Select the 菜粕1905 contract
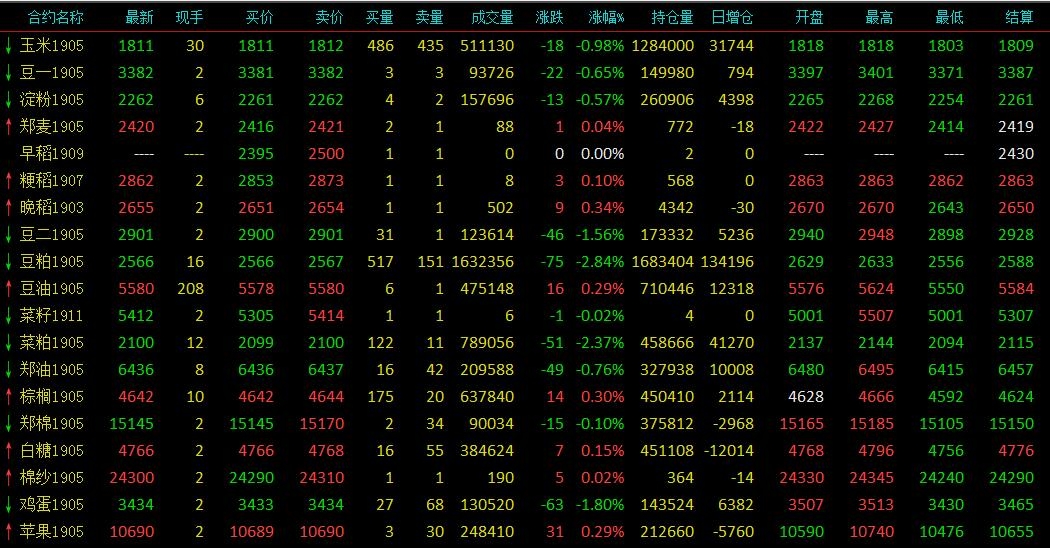1050x548 pixels. coord(52,342)
